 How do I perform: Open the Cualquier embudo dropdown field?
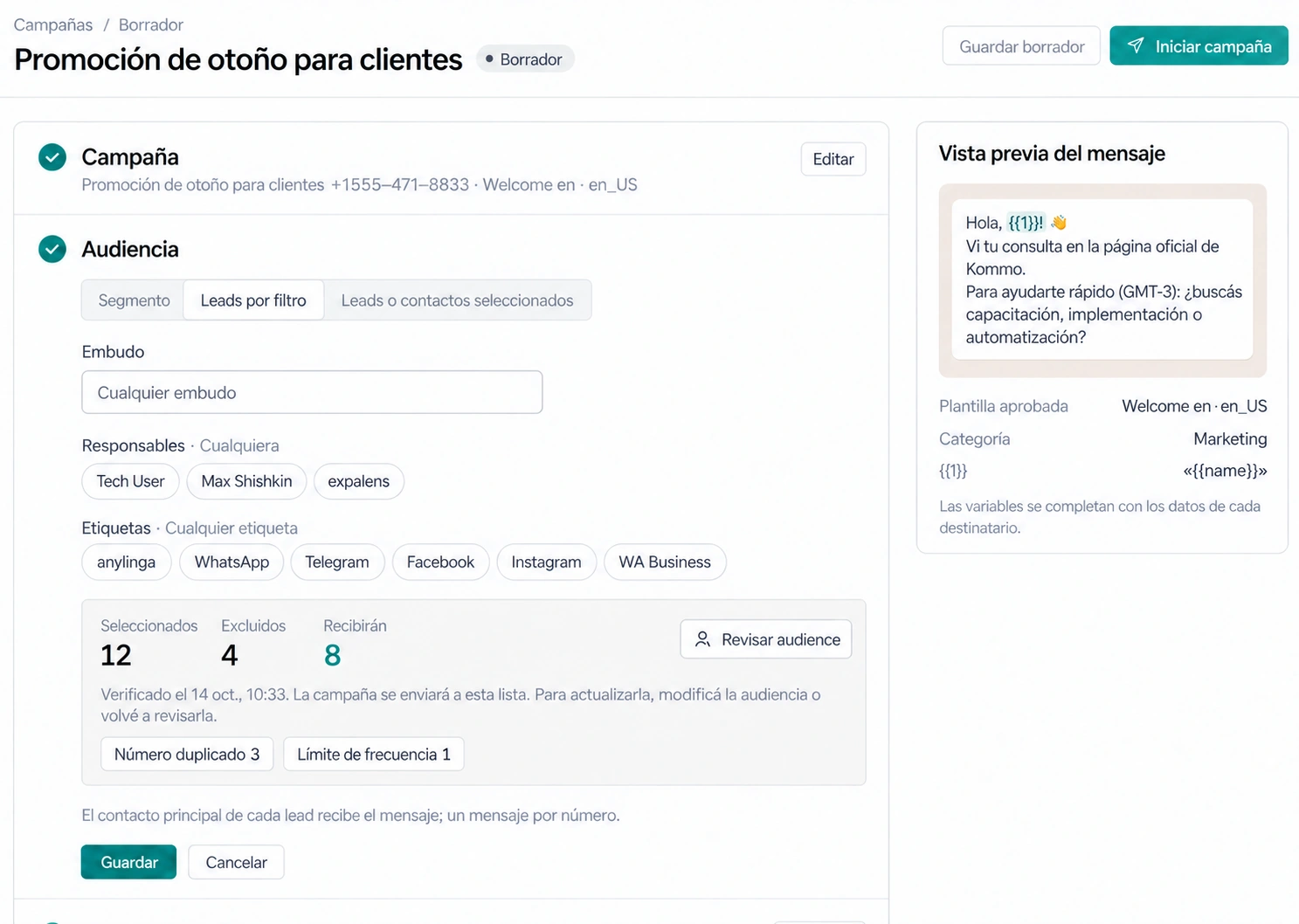click(312, 392)
